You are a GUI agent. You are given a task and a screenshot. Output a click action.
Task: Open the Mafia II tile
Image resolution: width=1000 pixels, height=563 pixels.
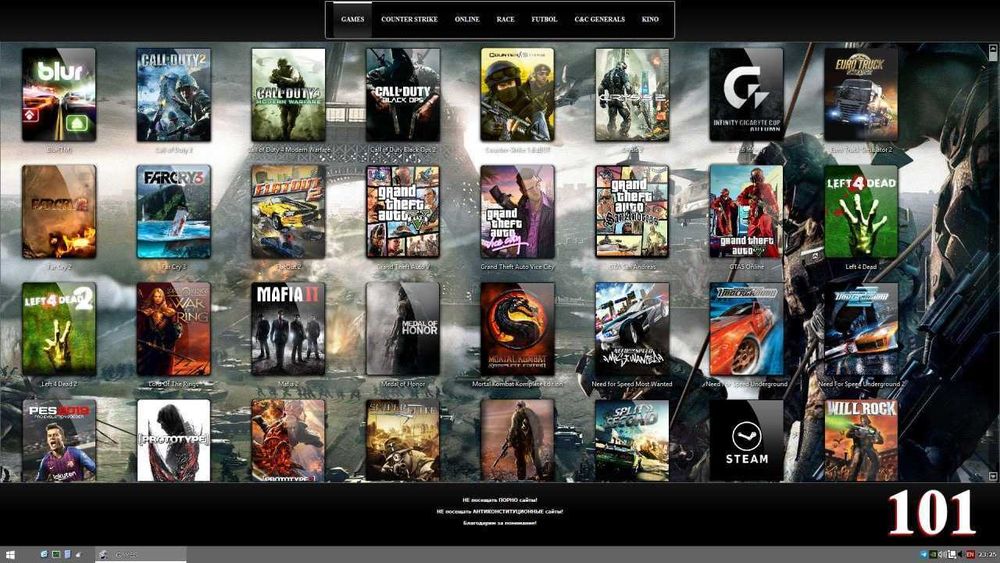tap(288, 329)
